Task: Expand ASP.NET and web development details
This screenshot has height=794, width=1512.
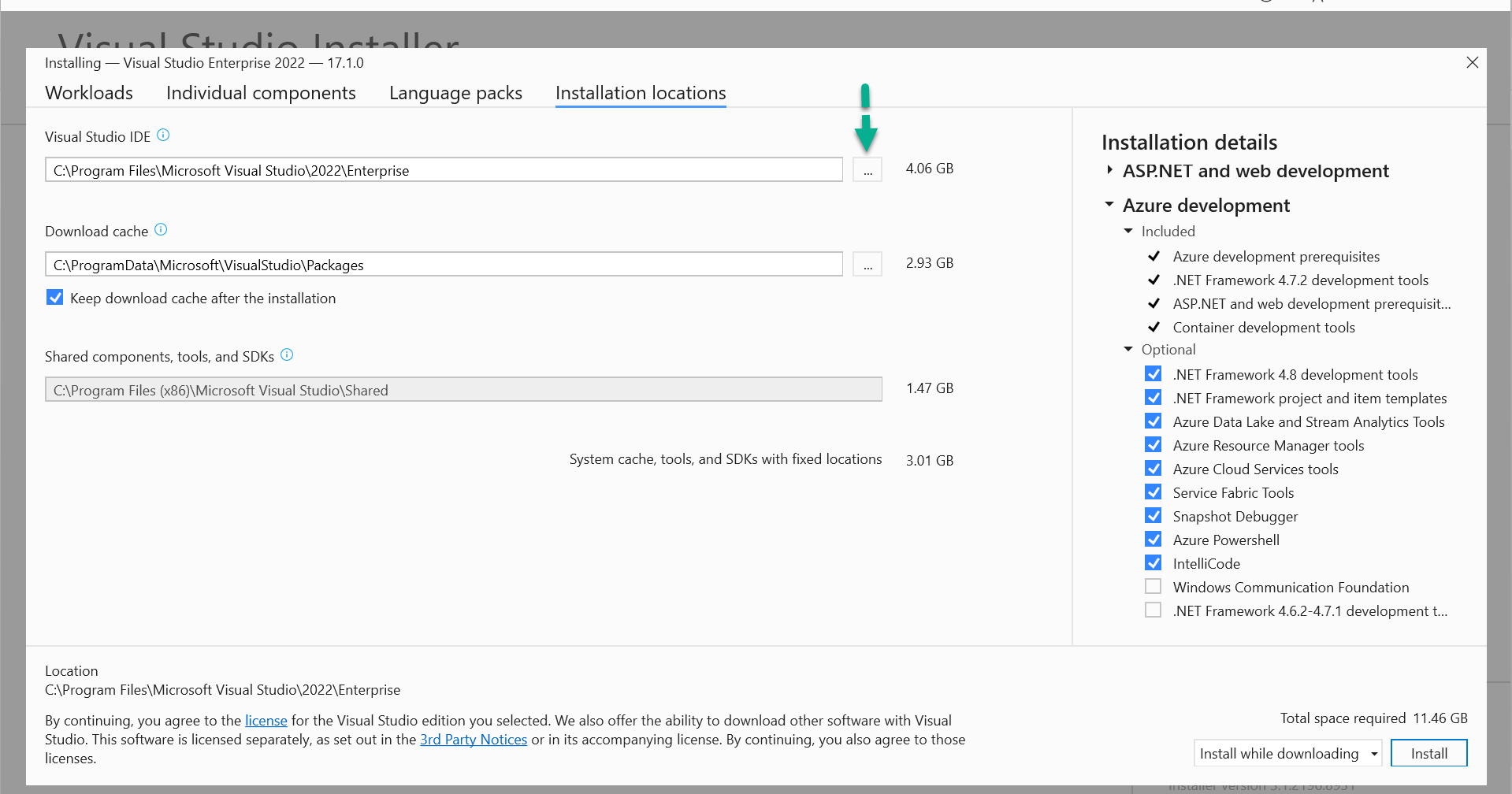Action: pyautogui.click(x=1109, y=170)
